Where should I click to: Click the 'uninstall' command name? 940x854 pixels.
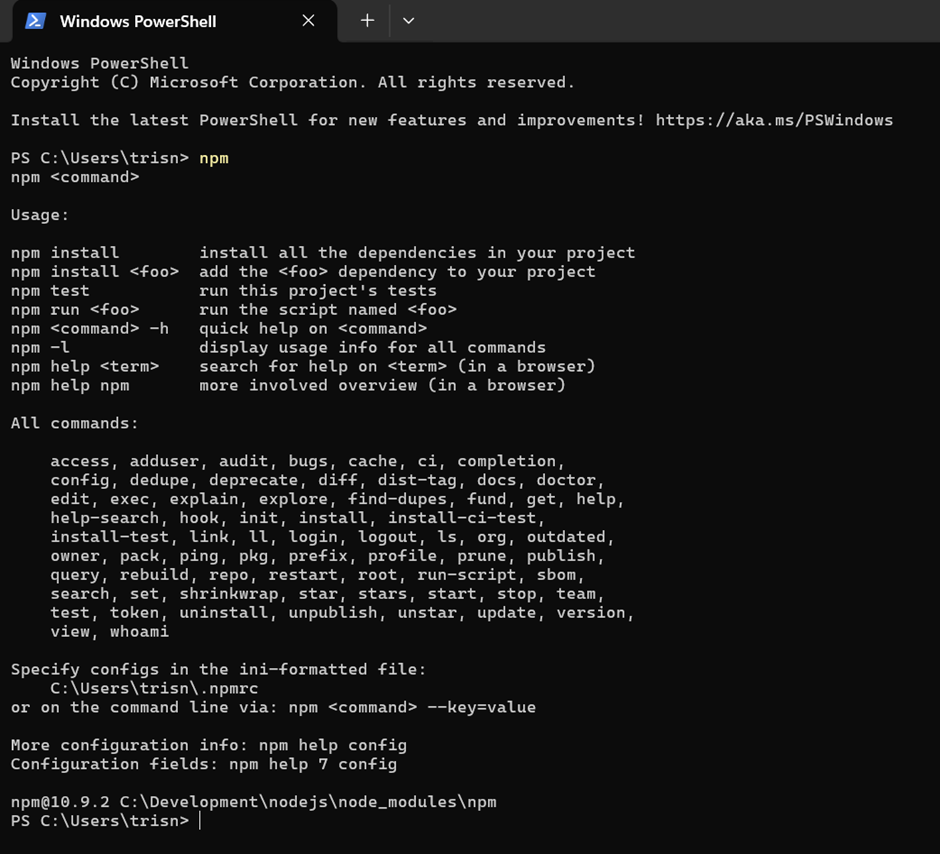(x=224, y=612)
